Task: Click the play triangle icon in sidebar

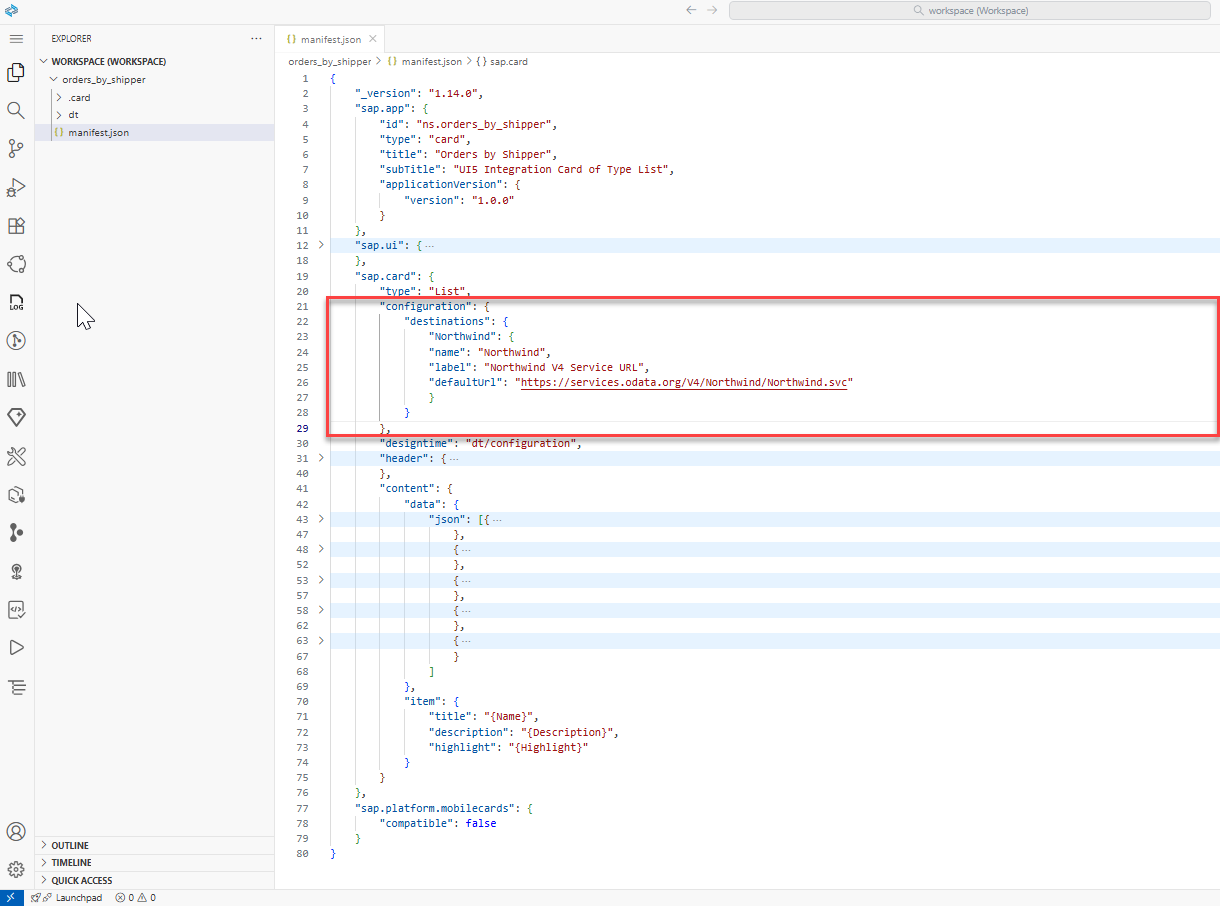Action: [x=16, y=647]
